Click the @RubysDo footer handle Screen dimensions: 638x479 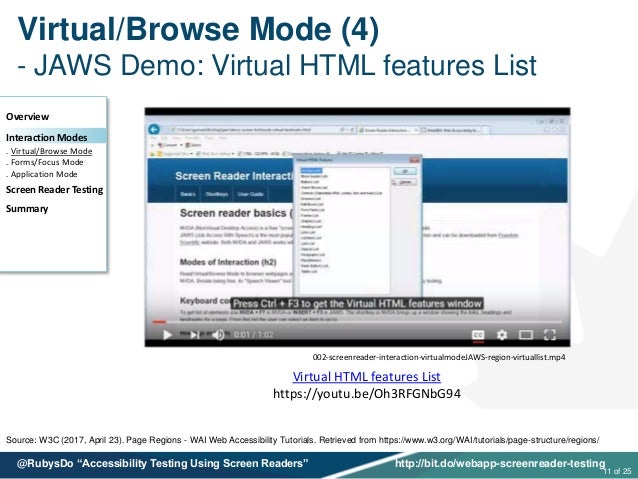tap(45, 464)
